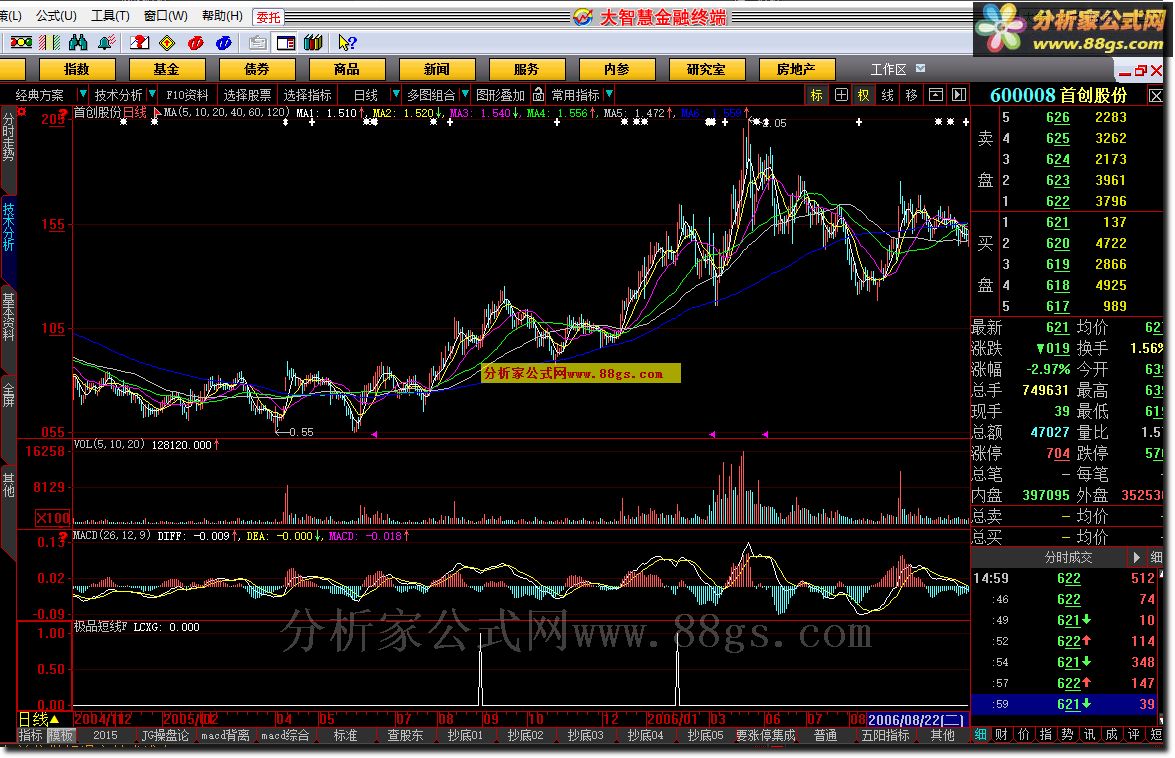Open the 经典方案 dropdown arrow
This screenshot has height=758, width=1175.
(x=83, y=94)
